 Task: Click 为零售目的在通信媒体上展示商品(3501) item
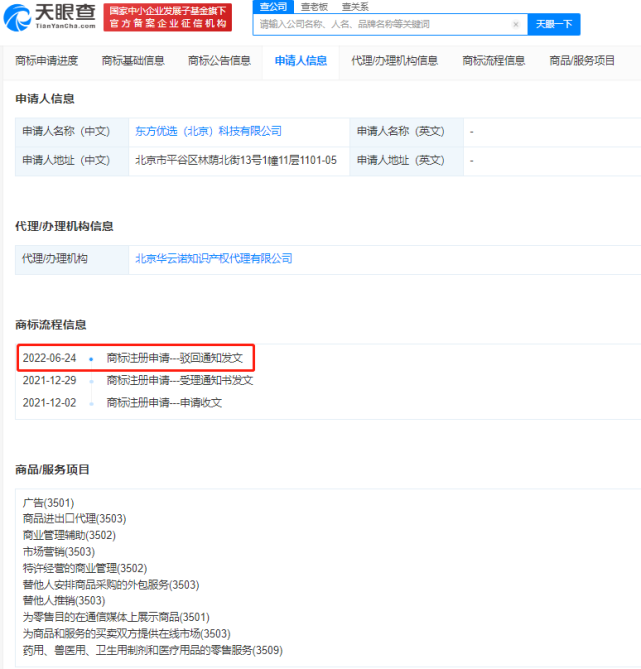pos(116,617)
